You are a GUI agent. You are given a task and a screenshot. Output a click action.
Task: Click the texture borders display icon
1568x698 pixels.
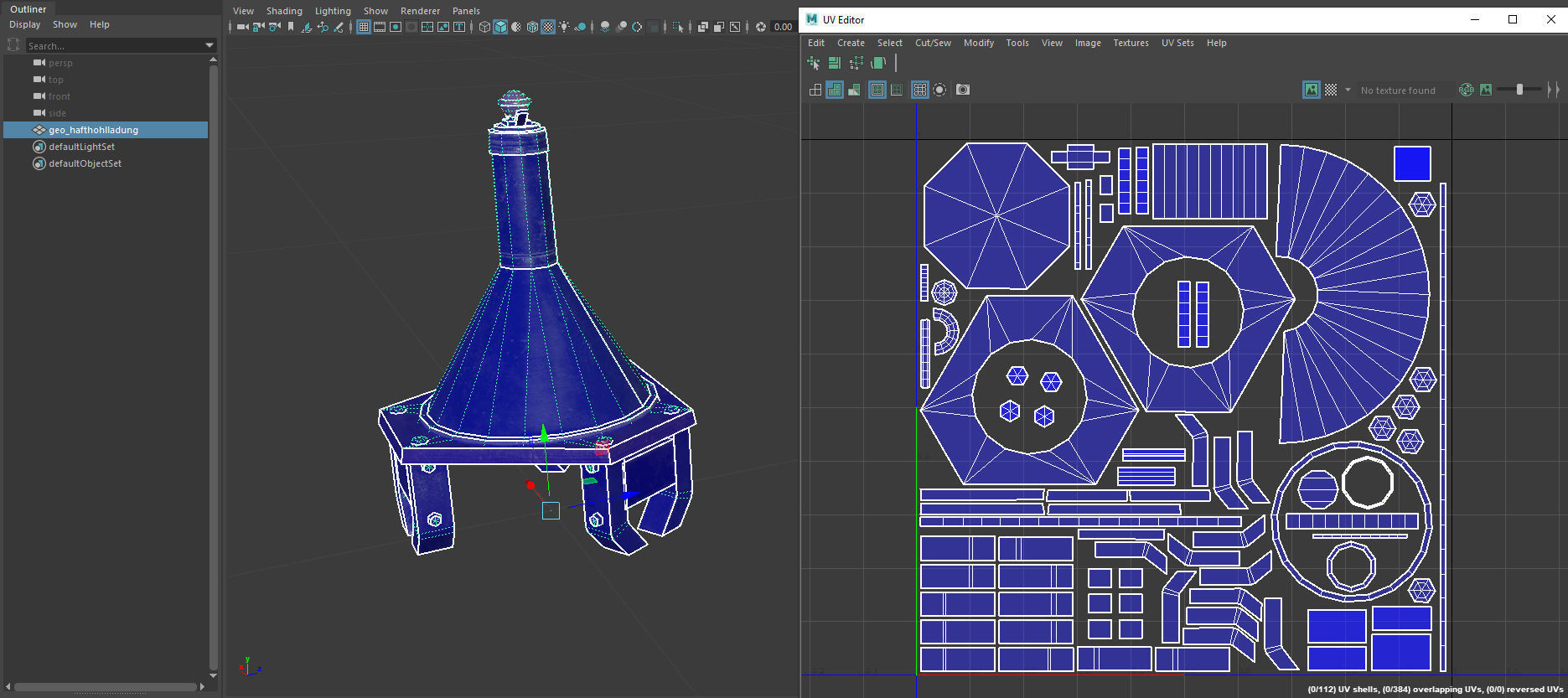(877, 90)
